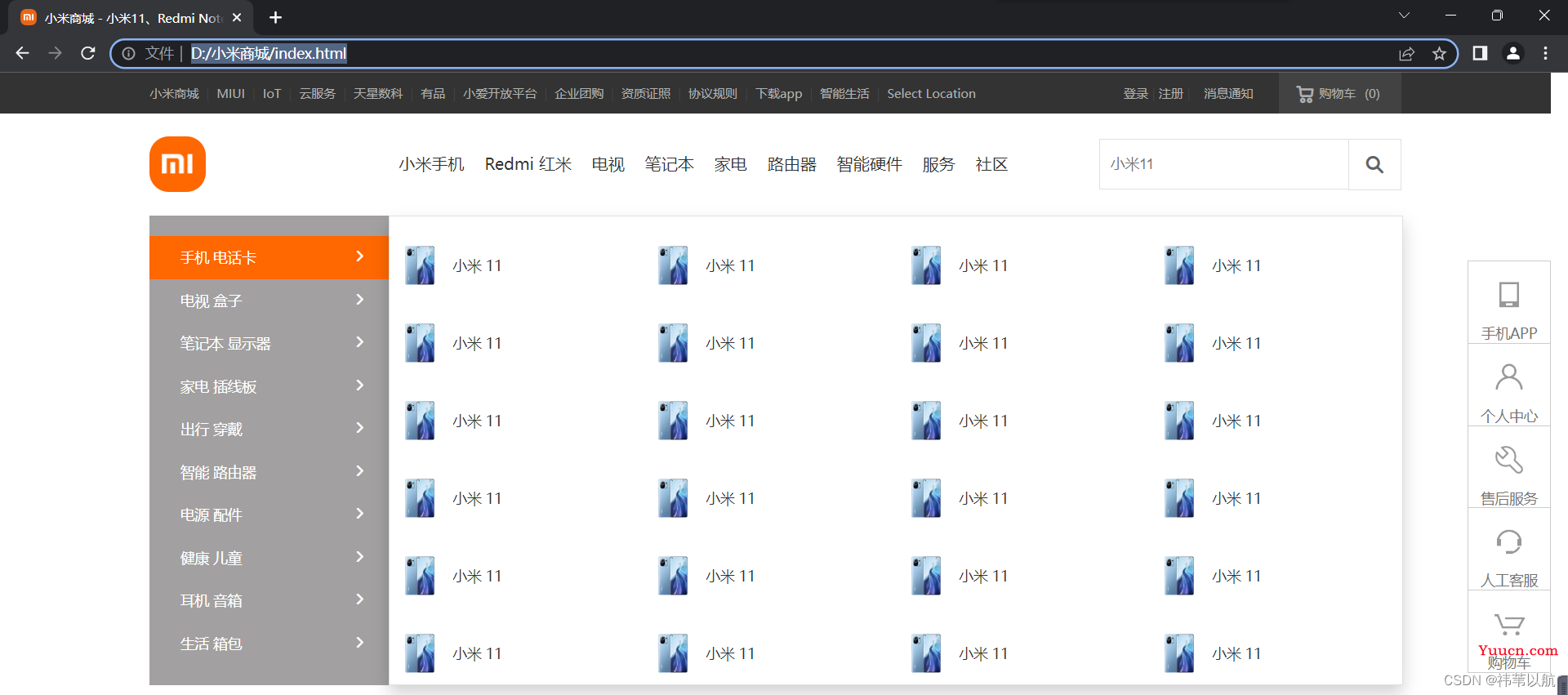Open 人工客服 headset icon
The image size is (1568, 695).
(x=1508, y=541)
